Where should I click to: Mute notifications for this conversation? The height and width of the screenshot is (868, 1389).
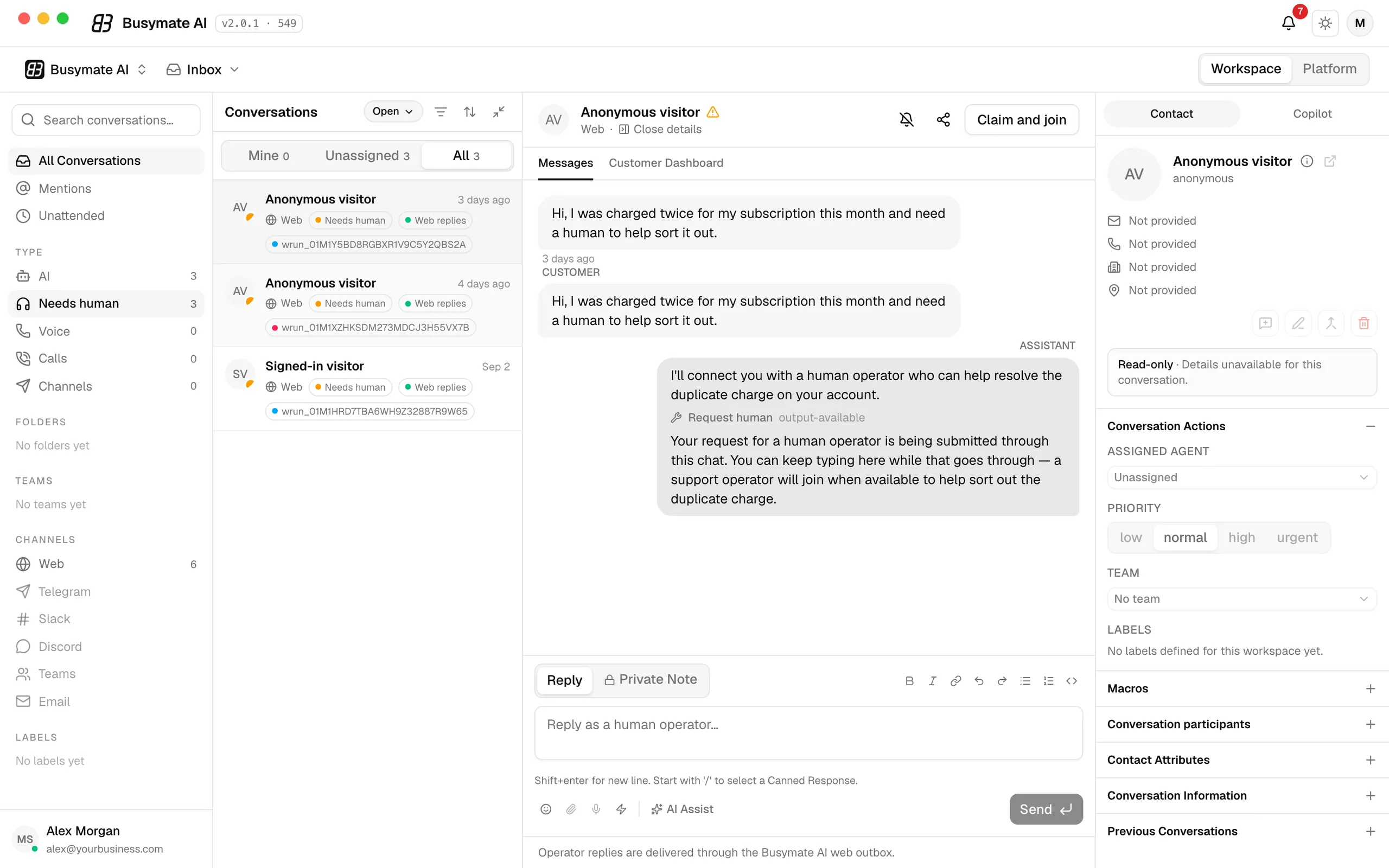pyautogui.click(x=906, y=119)
